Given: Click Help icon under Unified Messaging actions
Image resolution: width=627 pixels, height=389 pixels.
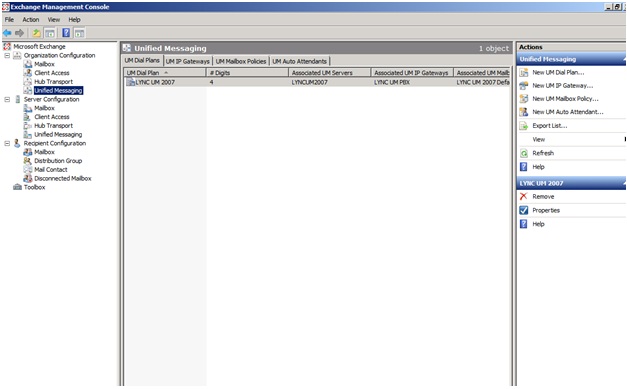Looking at the screenshot, I should coord(523,167).
